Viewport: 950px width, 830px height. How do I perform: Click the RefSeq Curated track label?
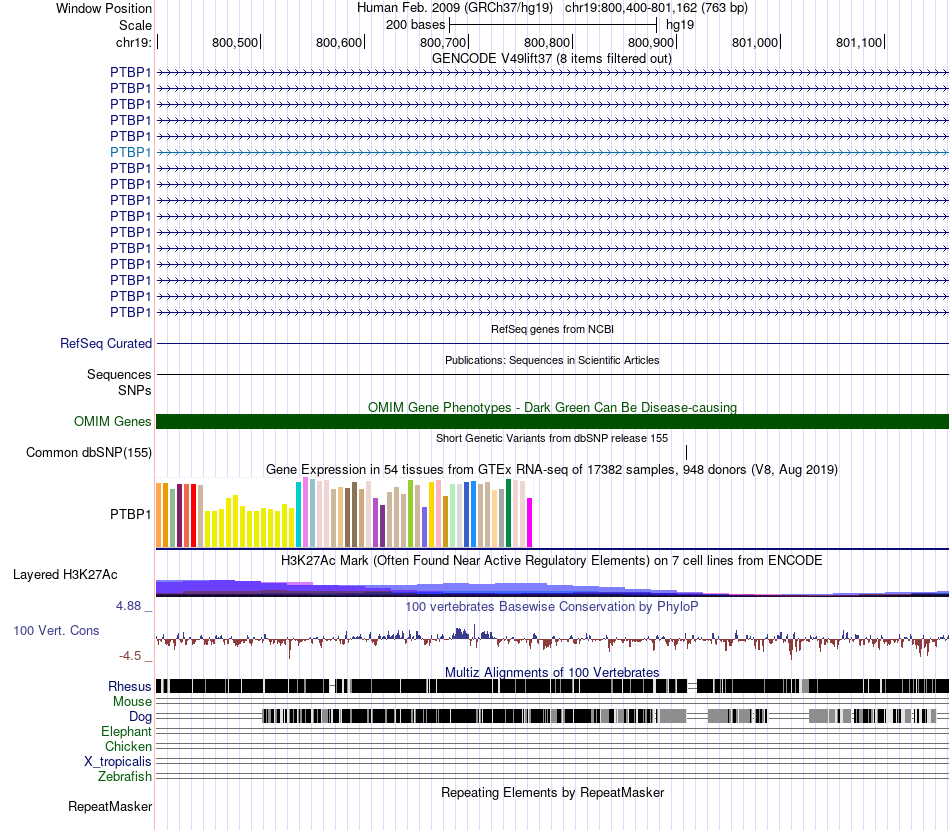106,344
